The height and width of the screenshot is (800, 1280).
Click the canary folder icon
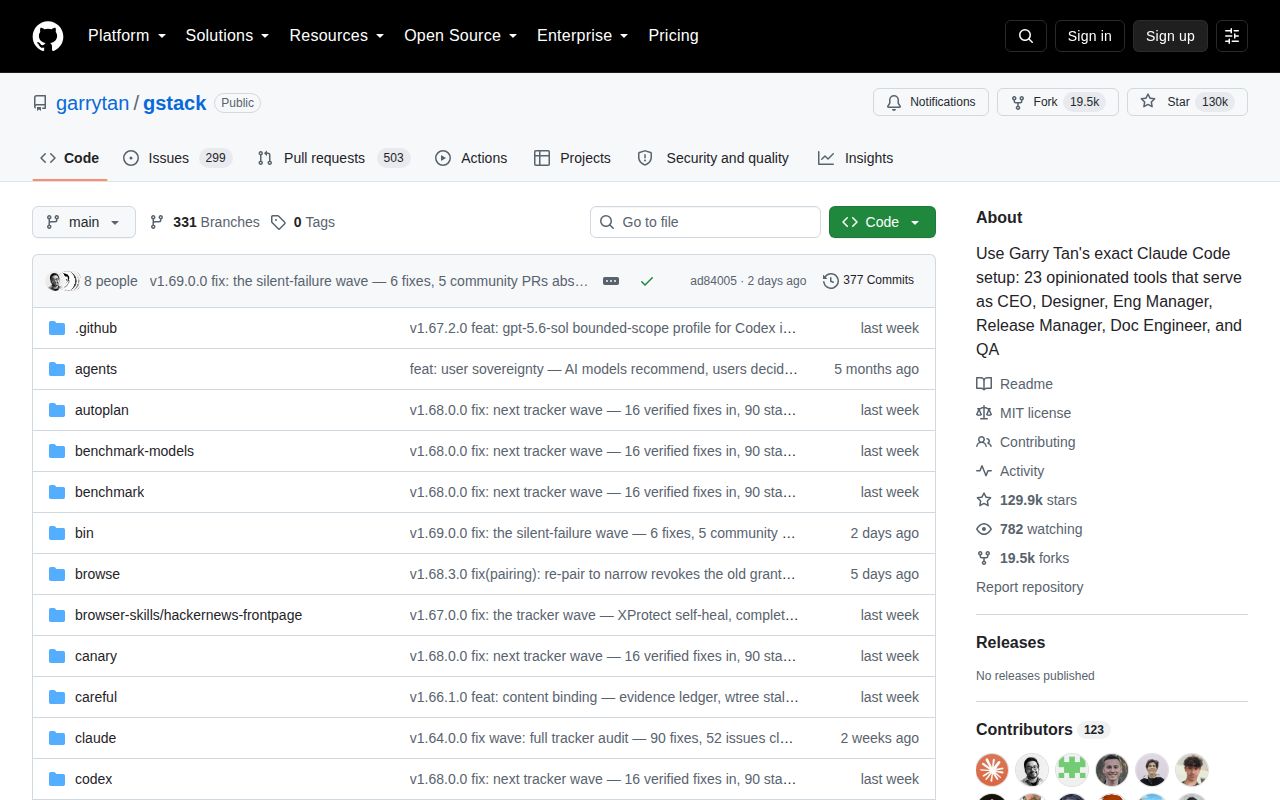(x=57, y=656)
